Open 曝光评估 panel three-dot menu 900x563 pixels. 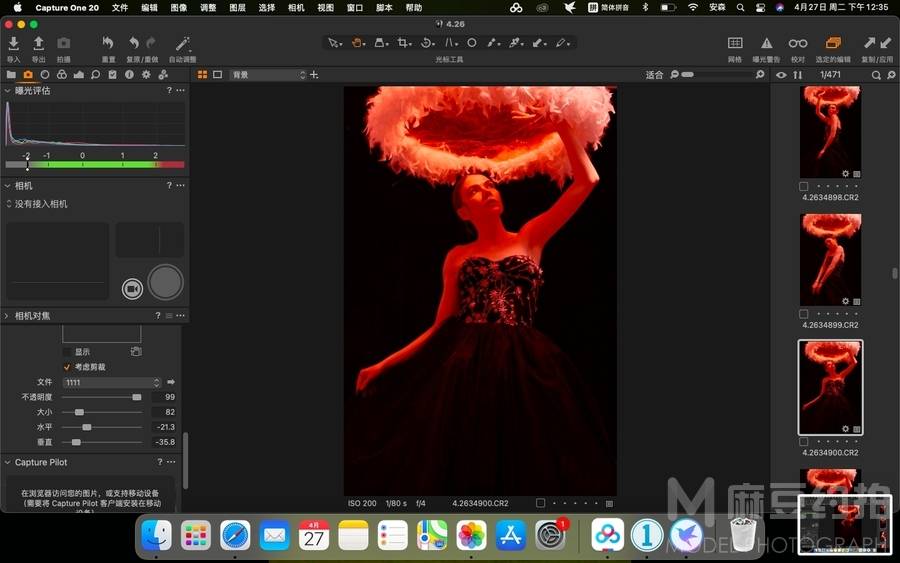click(x=181, y=90)
